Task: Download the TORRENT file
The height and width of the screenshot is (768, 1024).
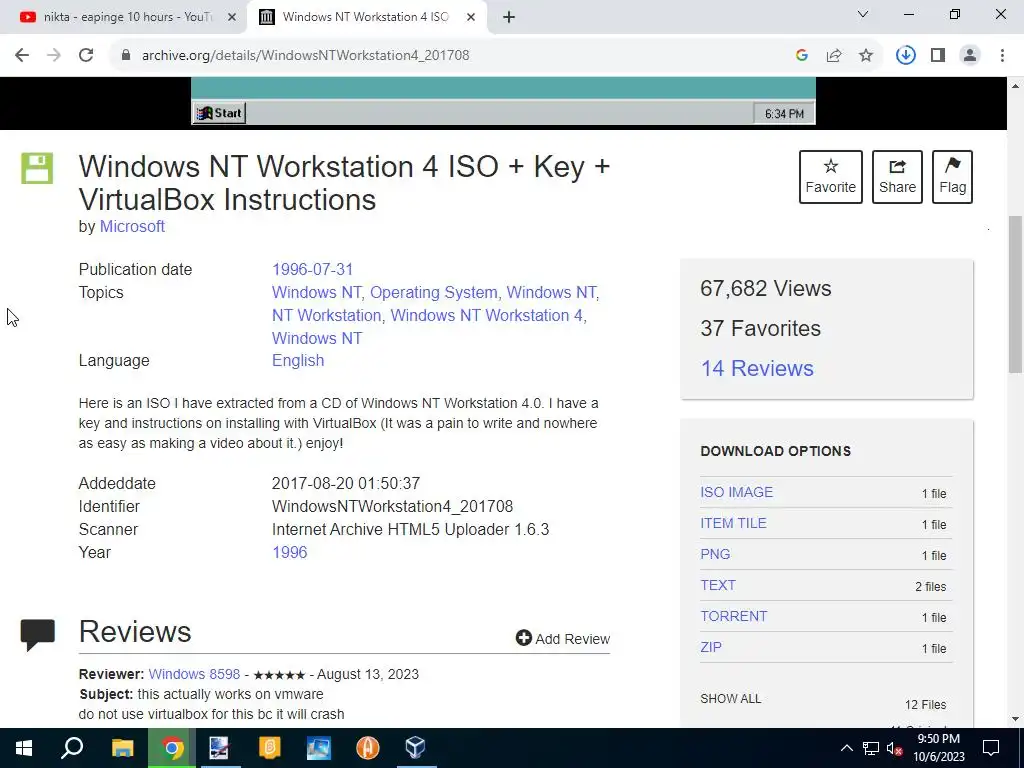Action: 733,616
